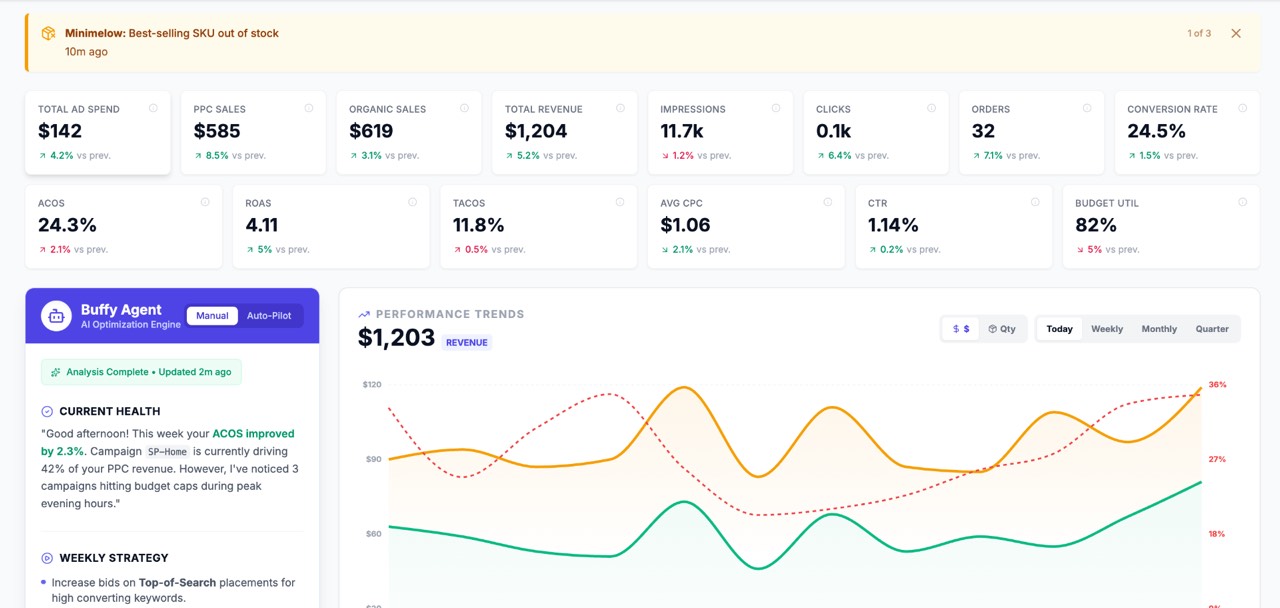Screen dimensions: 1280x608
Task: Click the info icon on Total Ad Spend card
Action: coord(153,108)
